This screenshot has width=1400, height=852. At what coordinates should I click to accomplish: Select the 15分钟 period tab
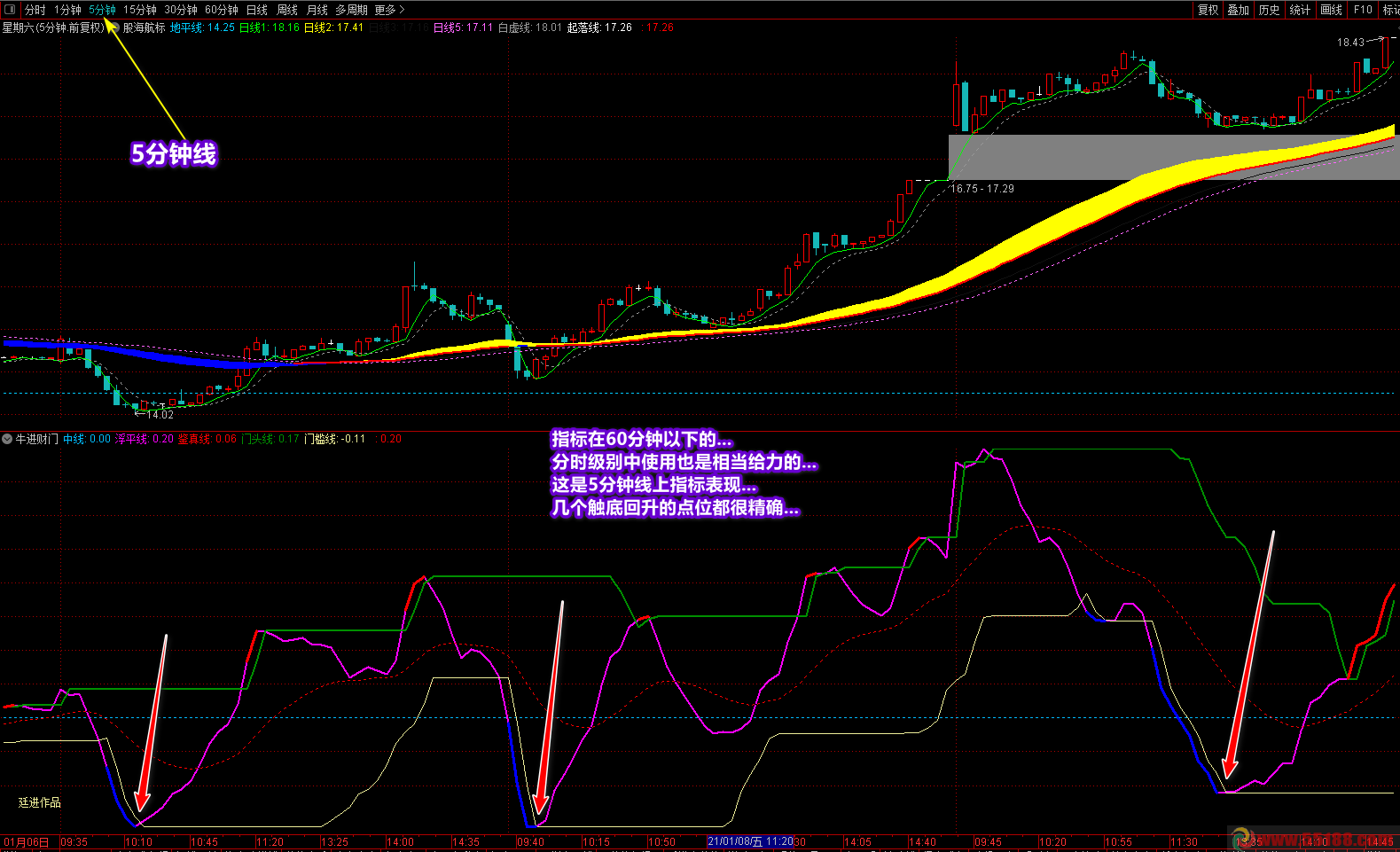click(139, 10)
